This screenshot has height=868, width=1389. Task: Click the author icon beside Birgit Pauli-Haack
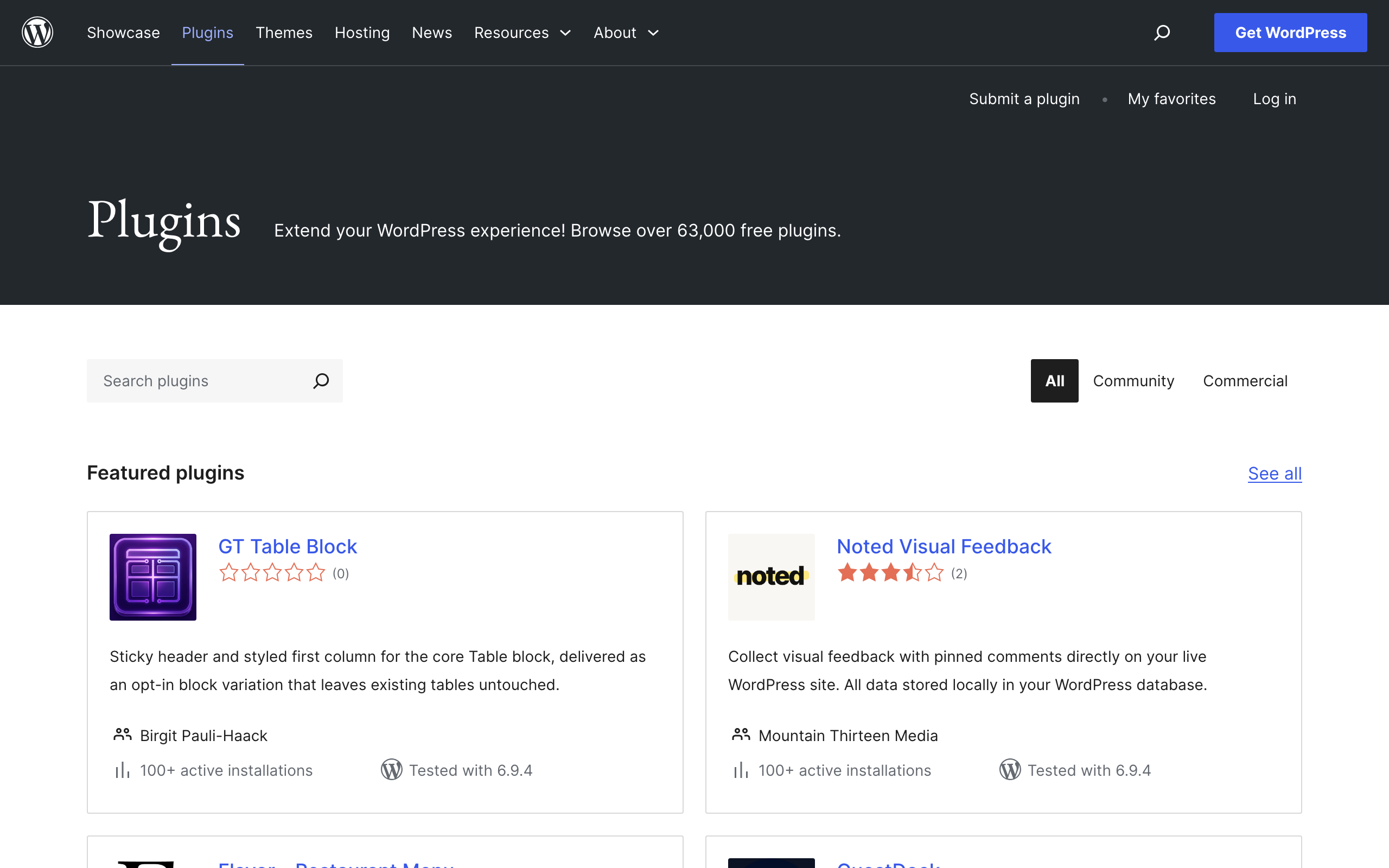click(x=122, y=734)
